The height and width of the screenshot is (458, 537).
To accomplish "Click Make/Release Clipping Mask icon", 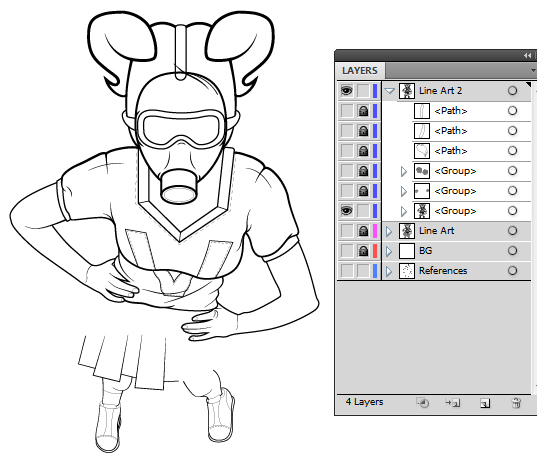I will click(x=423, y=403).
